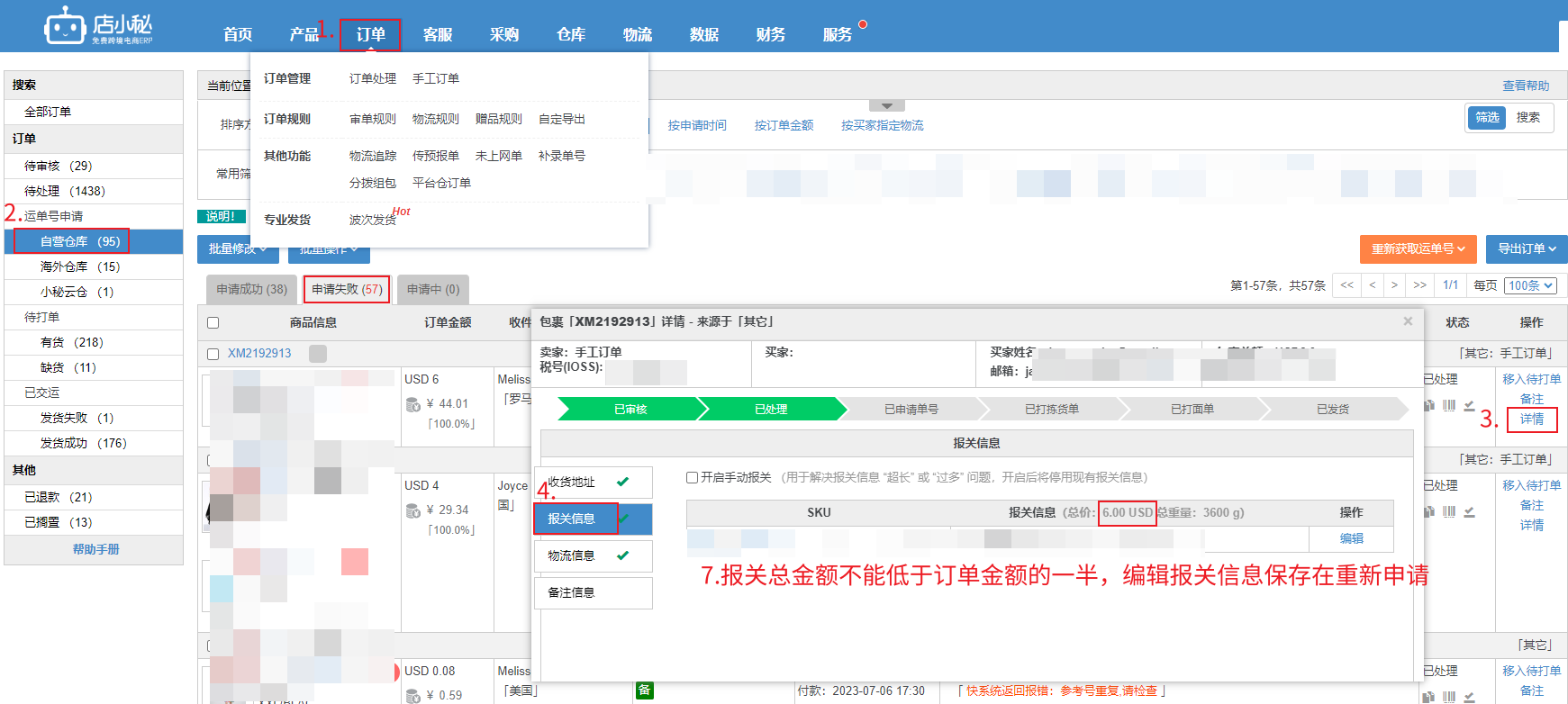
Task: Sort by 按申请时间
Action: pos(697,125)
